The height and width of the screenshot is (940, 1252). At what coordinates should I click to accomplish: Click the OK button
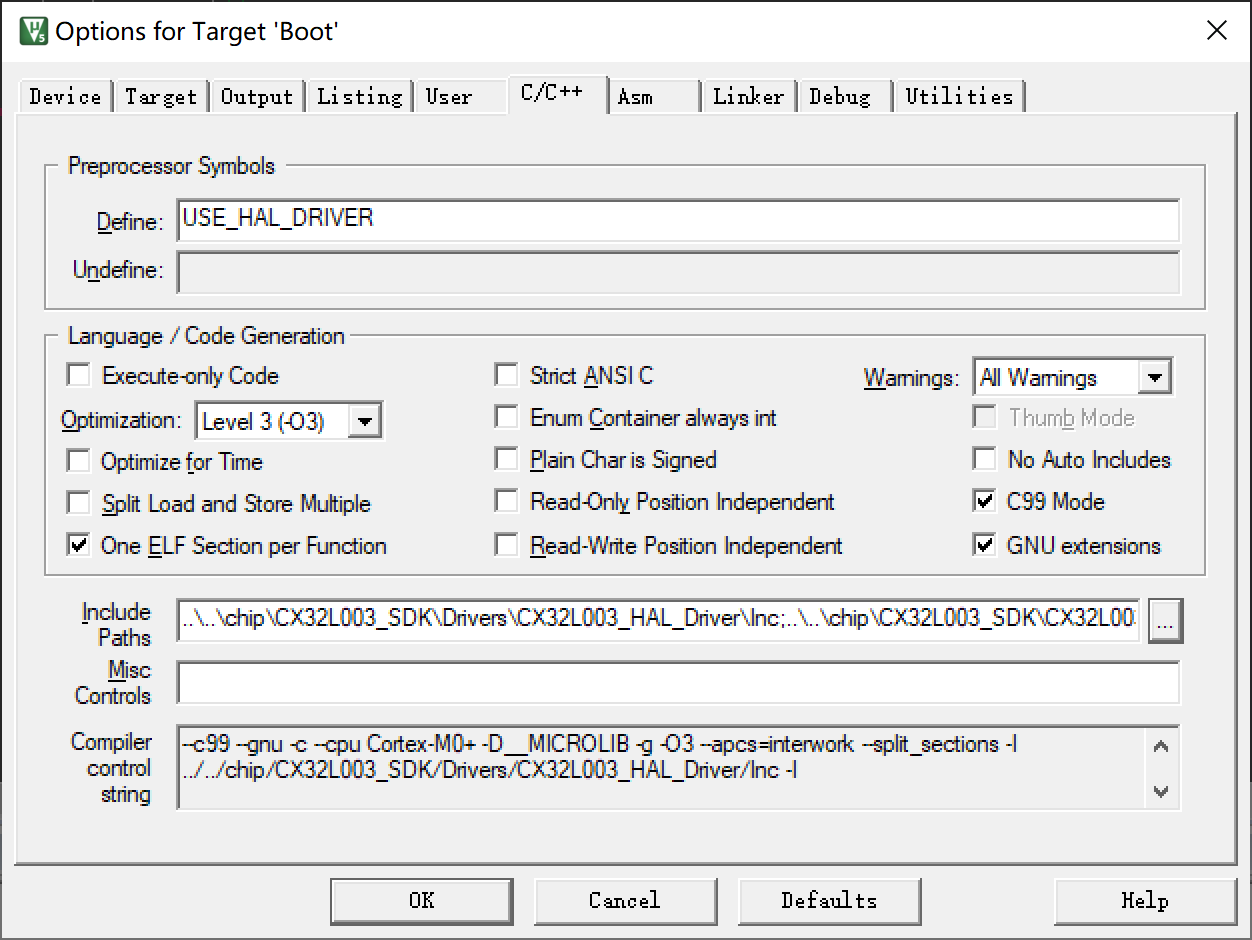coord(421,900)
